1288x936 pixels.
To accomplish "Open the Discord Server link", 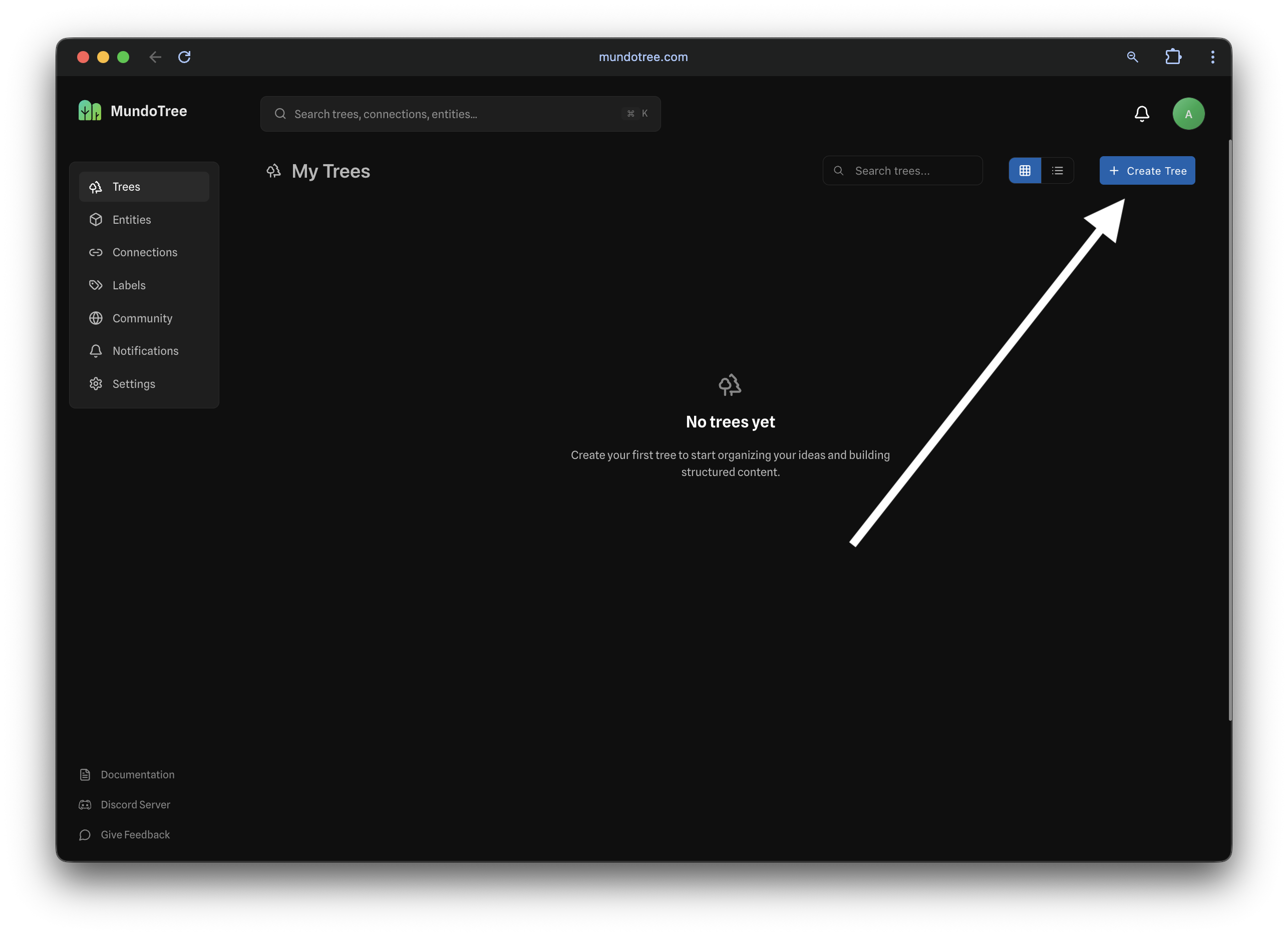I will pos(124,805).
